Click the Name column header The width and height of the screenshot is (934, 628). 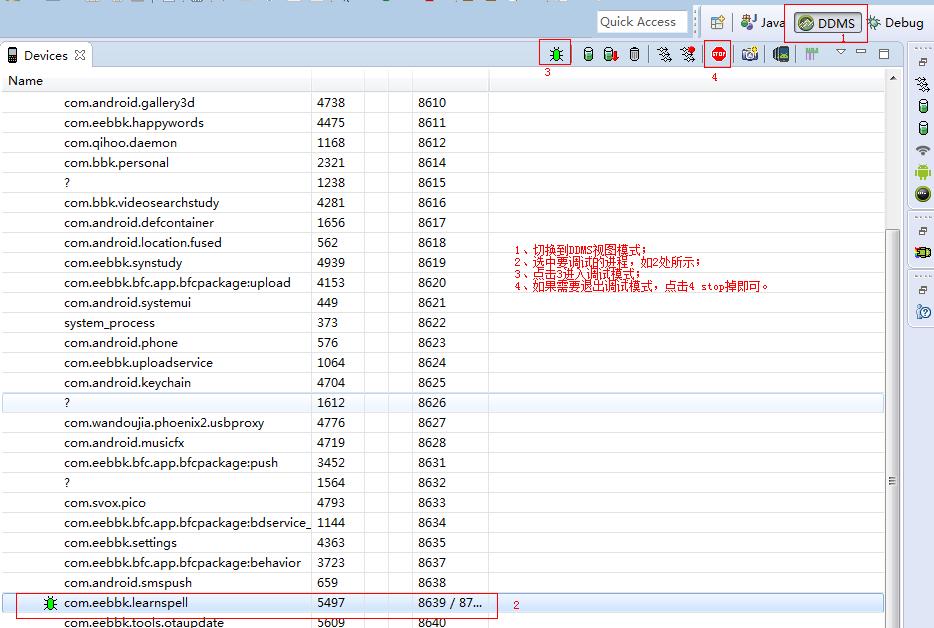point(156,80)
